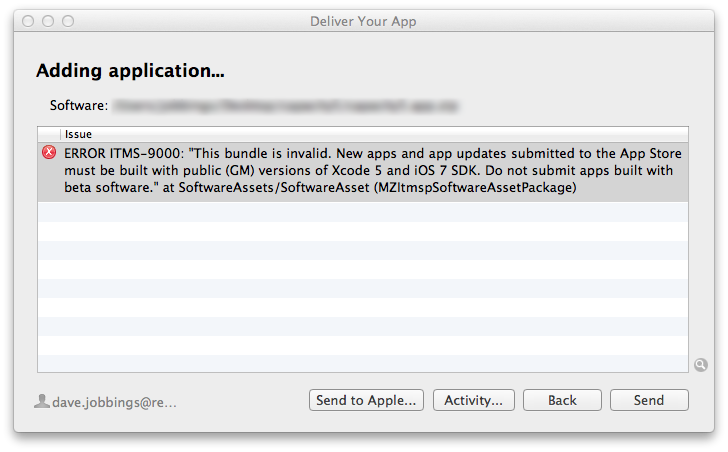This screenshot has height=452, width=728.
Task: Click the user account icon next to dave.jobbings
Action: pyautogui.click(x=42, y=401)
